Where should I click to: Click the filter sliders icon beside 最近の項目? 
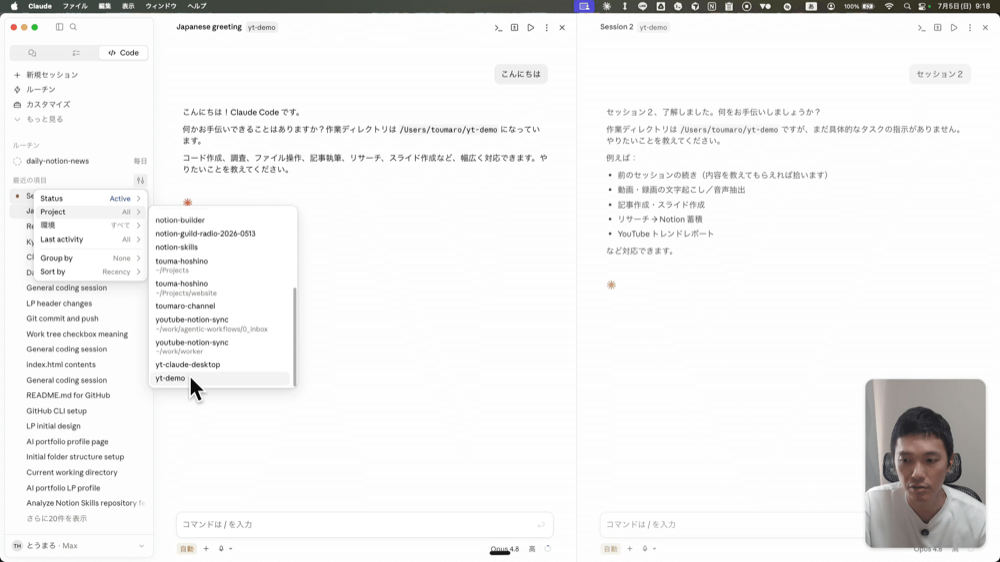coord(140,181)
